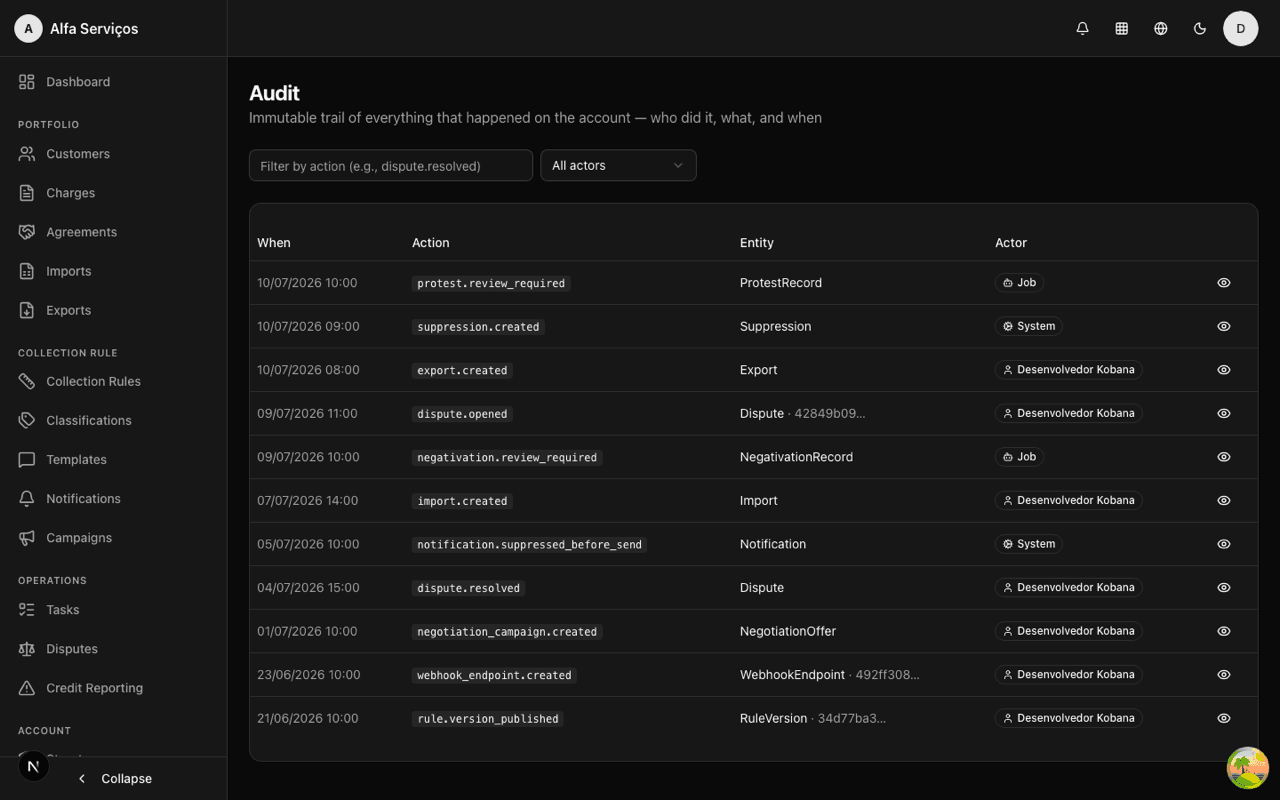The height and width of the screenshot is (800, 1280).
Task: Click the webhook_endpoint.created action tag
Action: [x=494, y=675]
